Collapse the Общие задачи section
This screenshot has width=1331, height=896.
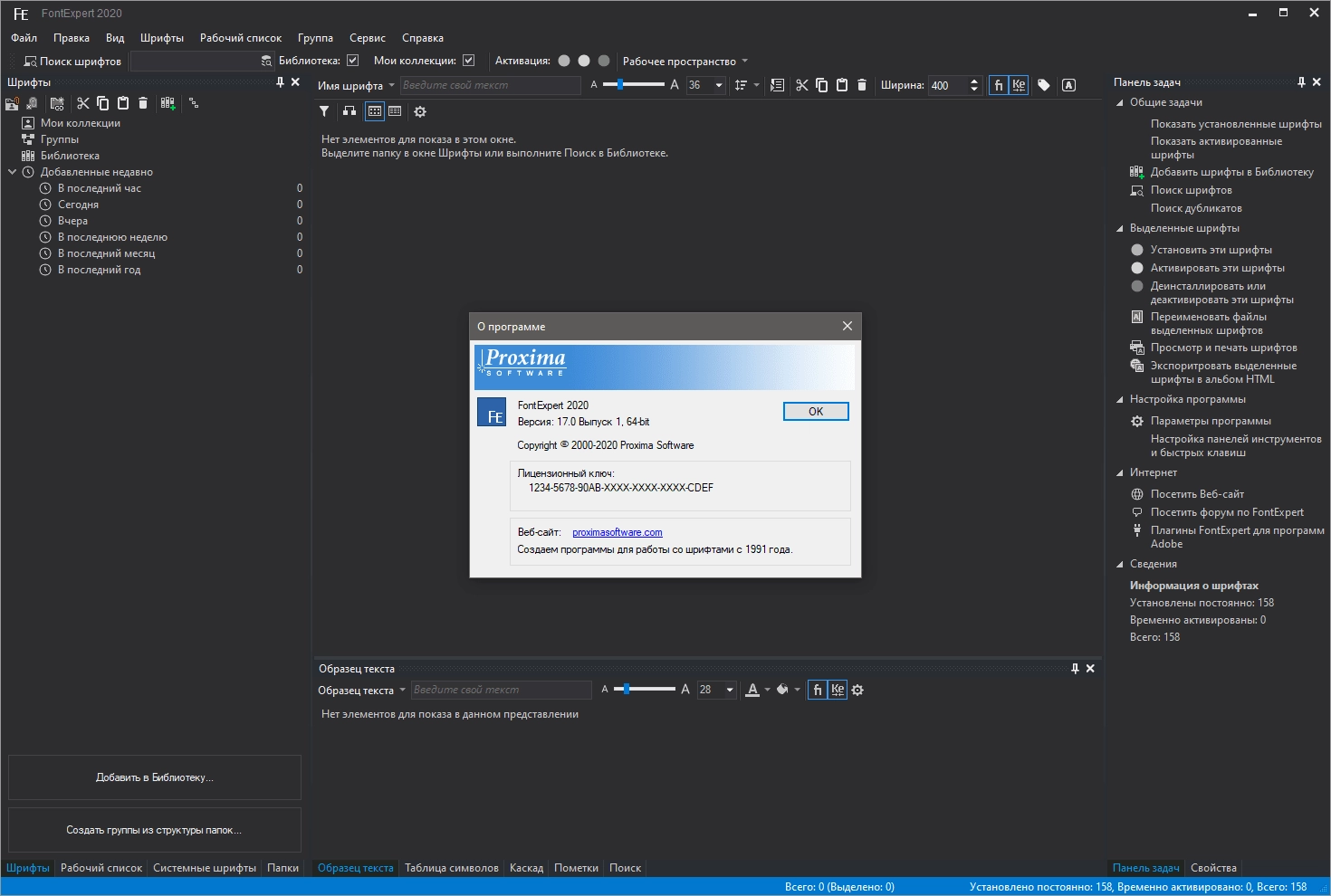point(1120,102)
